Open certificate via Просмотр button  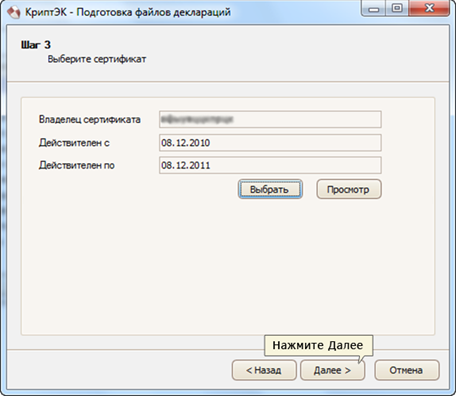[x=349, y=189]
